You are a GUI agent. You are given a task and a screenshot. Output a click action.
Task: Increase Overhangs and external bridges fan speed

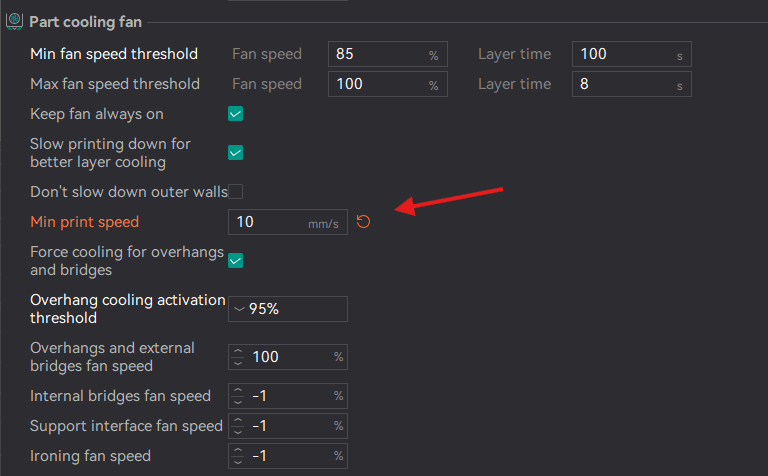tap(238, 352)
